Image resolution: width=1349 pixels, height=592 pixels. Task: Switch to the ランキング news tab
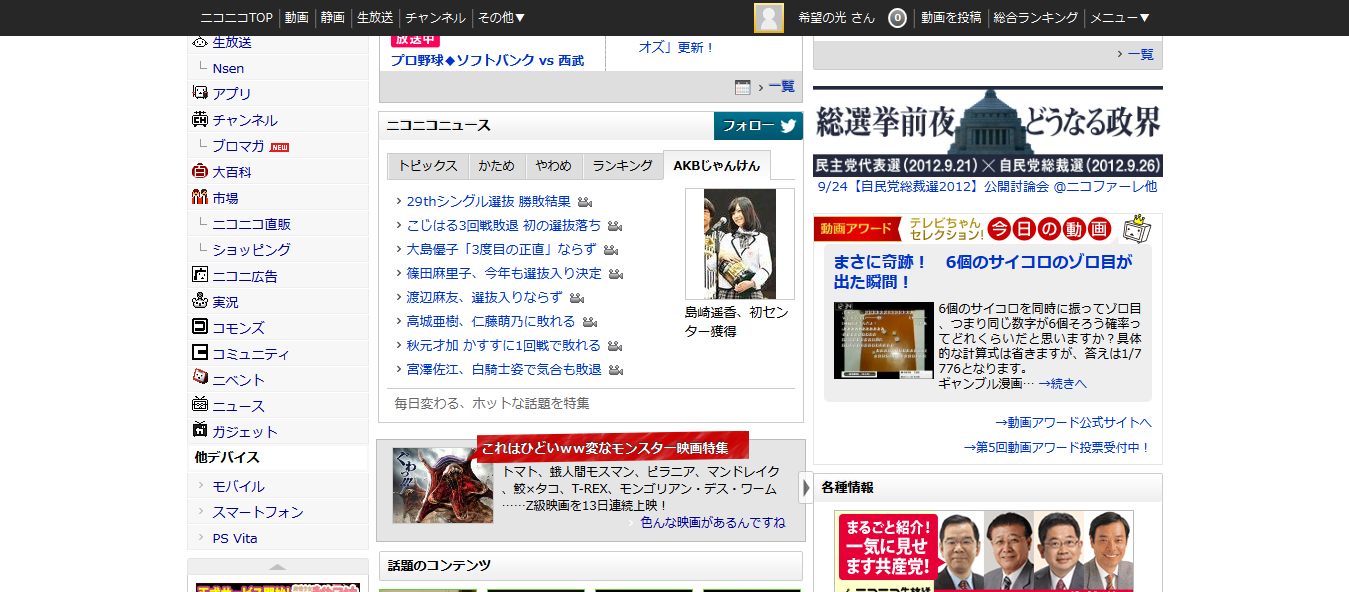(x=622, y=166)
